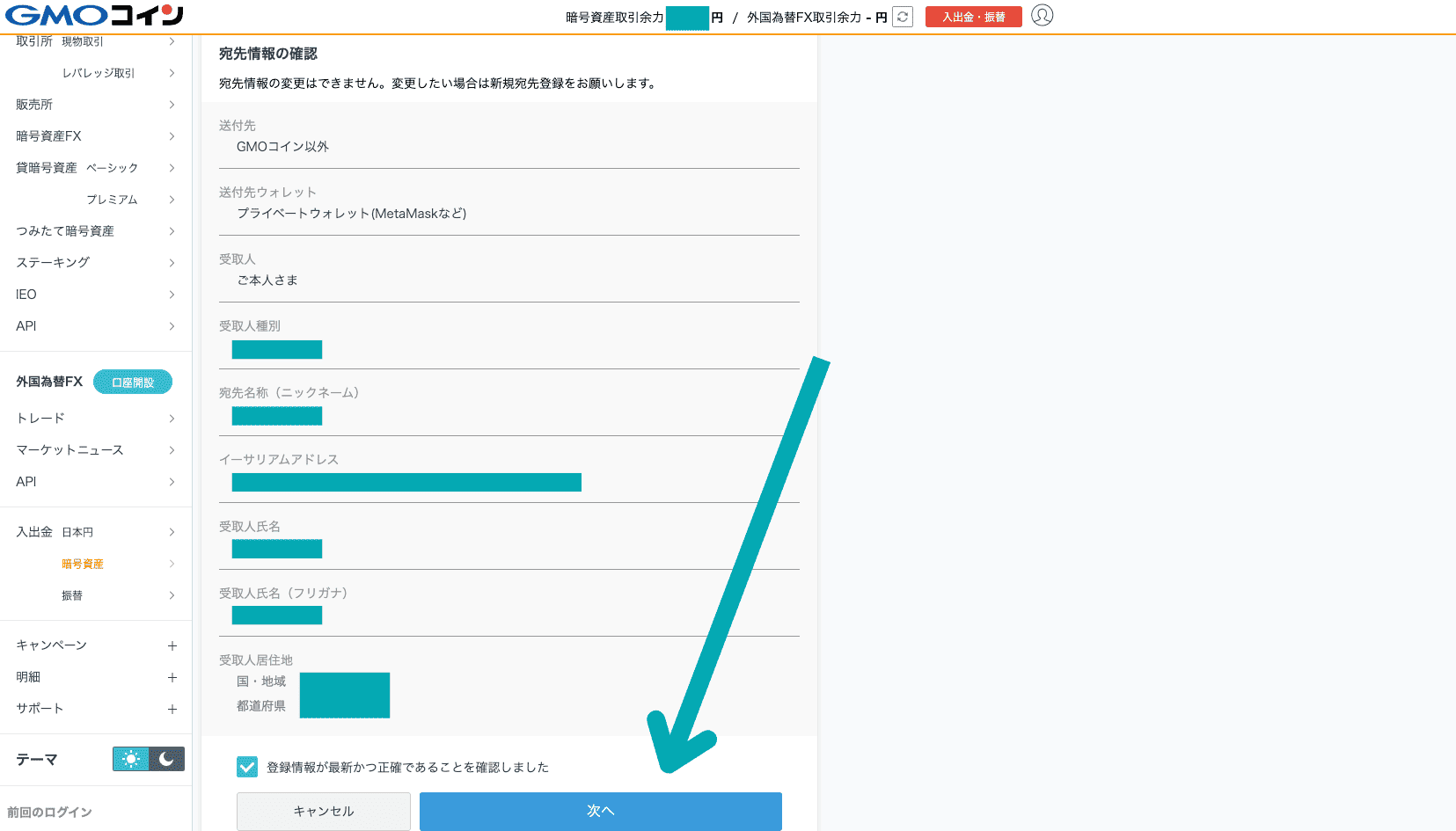This screenshot has width=1456, height=831.
Task: Switch to light theme sun icon
Action: [131, 759]
